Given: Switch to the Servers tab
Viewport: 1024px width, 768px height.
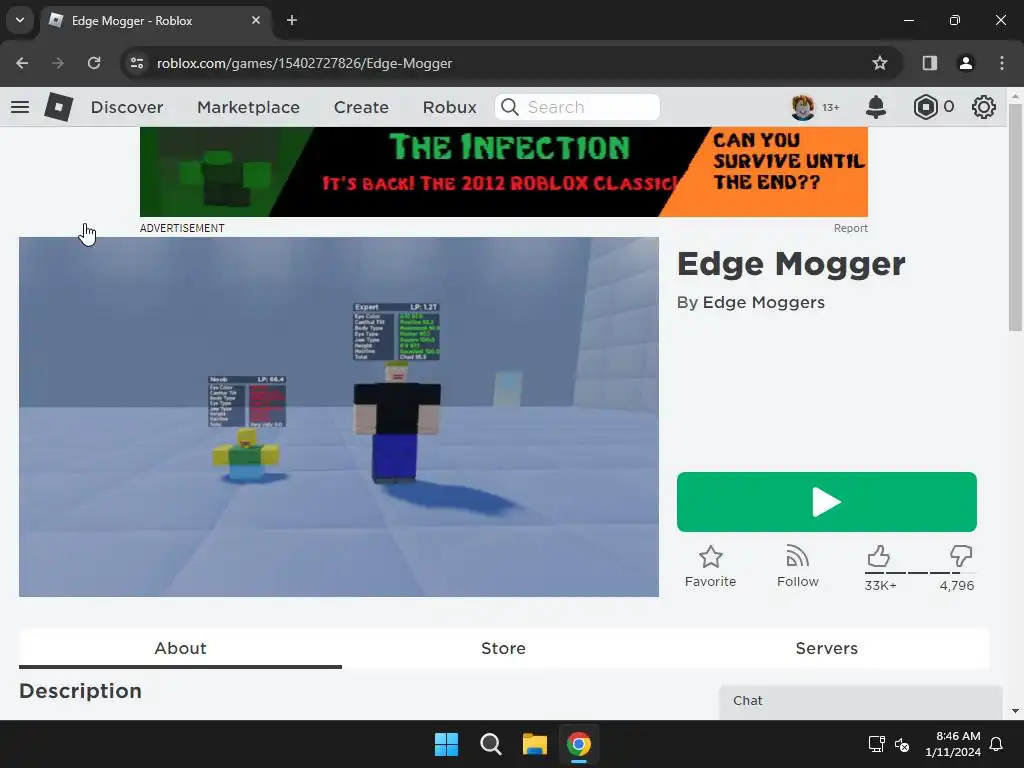Looking at the screenshot, I should click(826, 648).
